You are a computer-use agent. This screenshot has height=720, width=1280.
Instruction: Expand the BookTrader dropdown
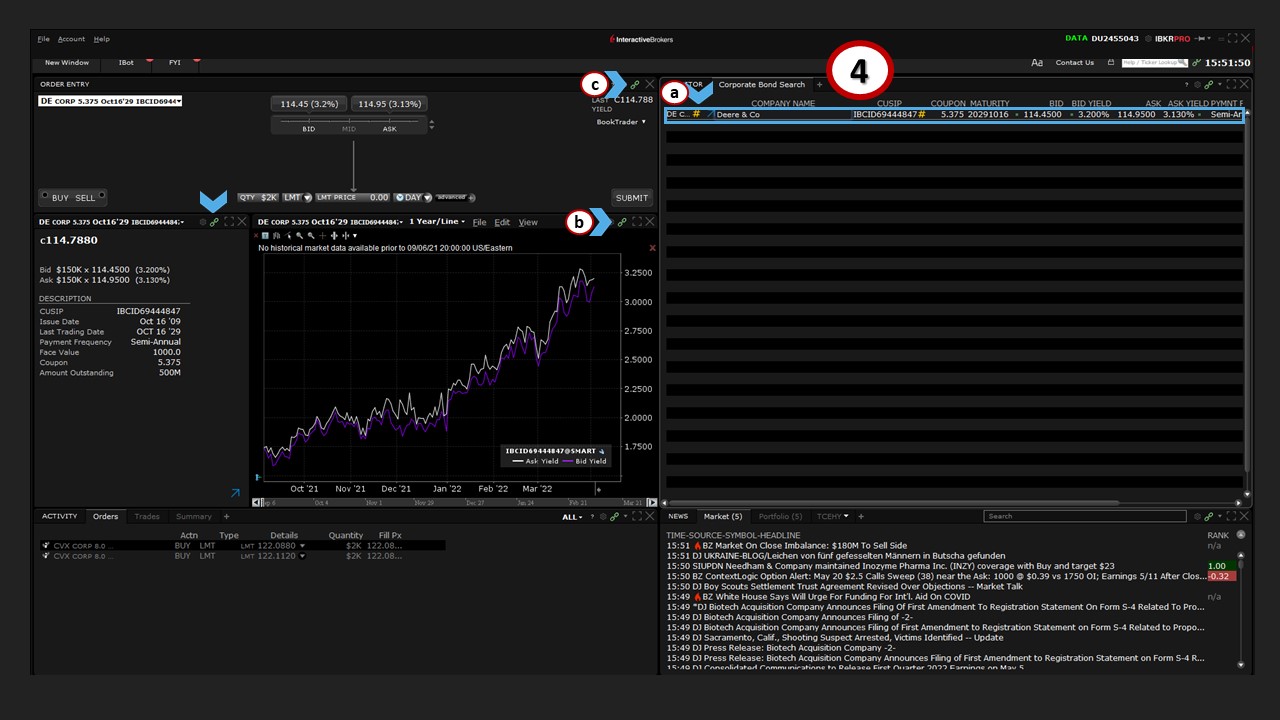621,122
